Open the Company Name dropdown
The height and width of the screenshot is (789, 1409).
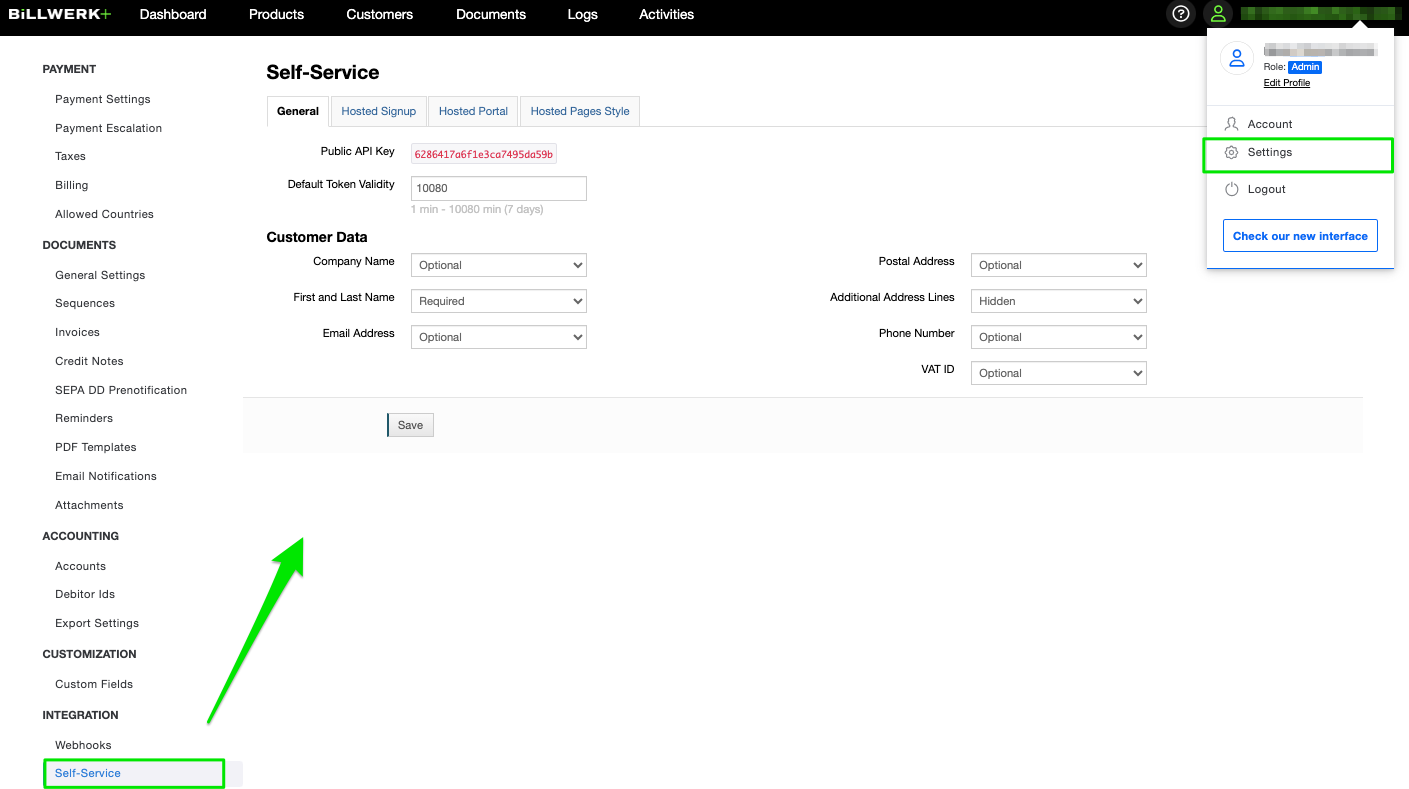click(499, 265)
